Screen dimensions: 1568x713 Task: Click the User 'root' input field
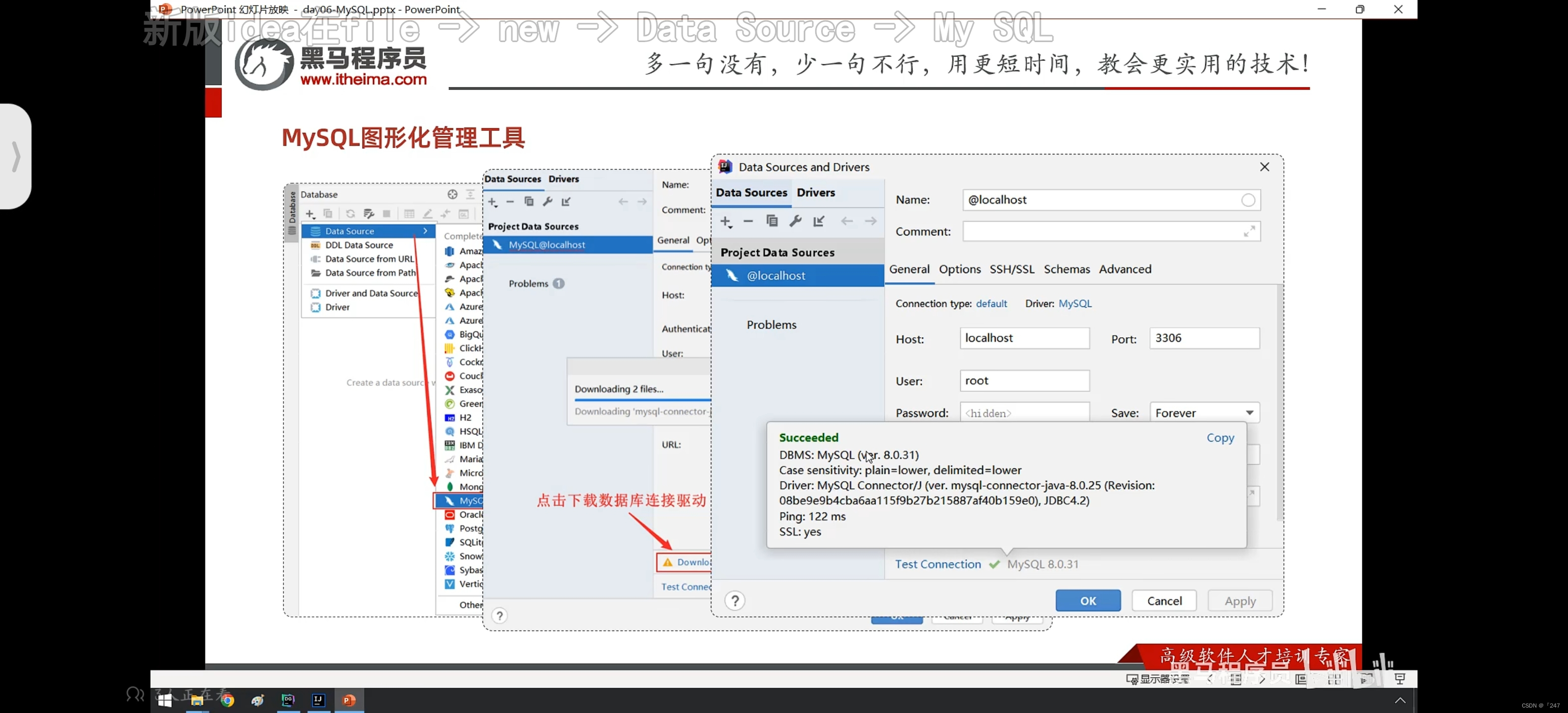(1025, 381)
